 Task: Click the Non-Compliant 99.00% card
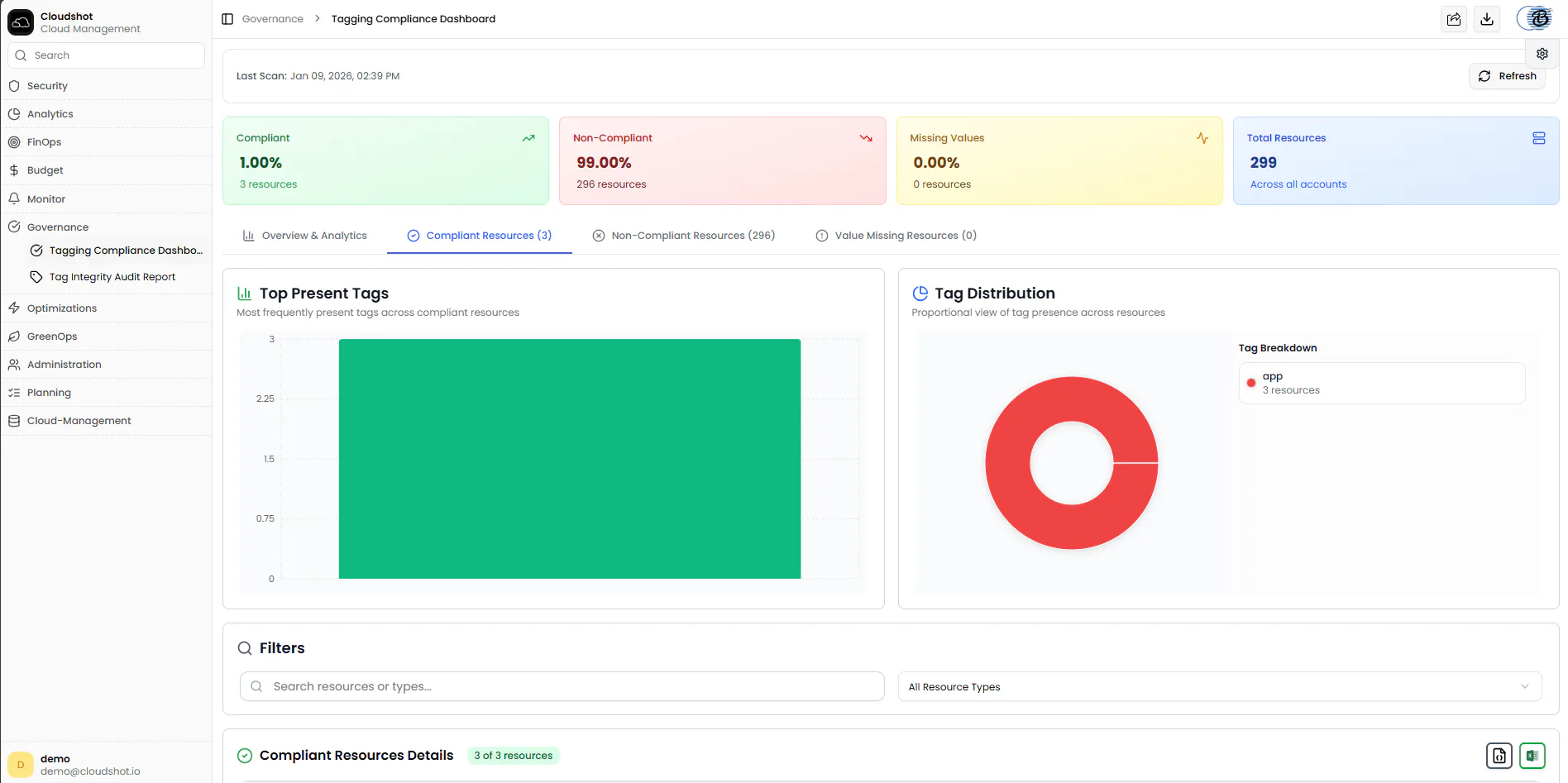(x=723, y=160)
